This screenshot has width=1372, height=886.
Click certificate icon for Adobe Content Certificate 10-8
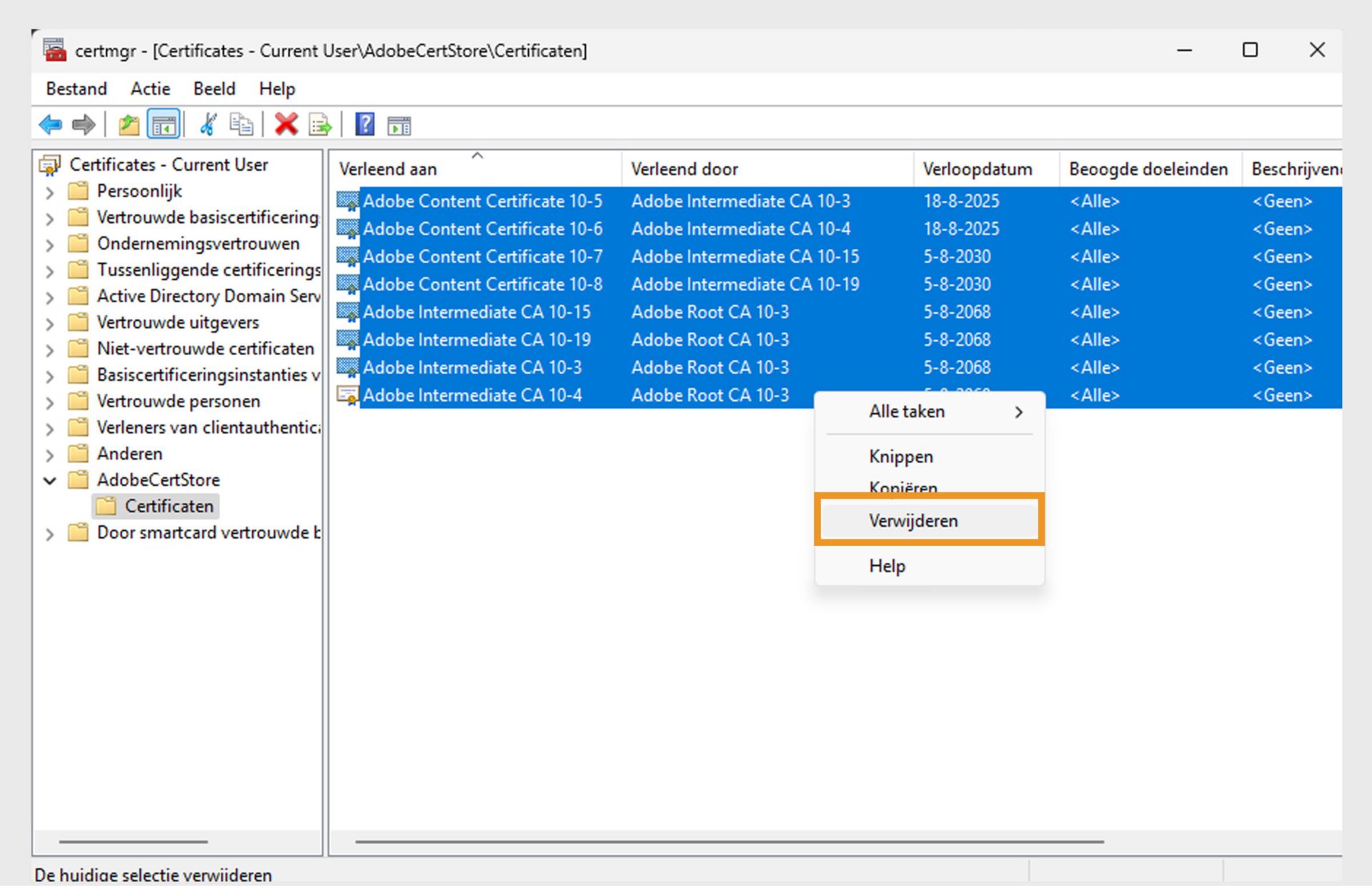[348, 284]
